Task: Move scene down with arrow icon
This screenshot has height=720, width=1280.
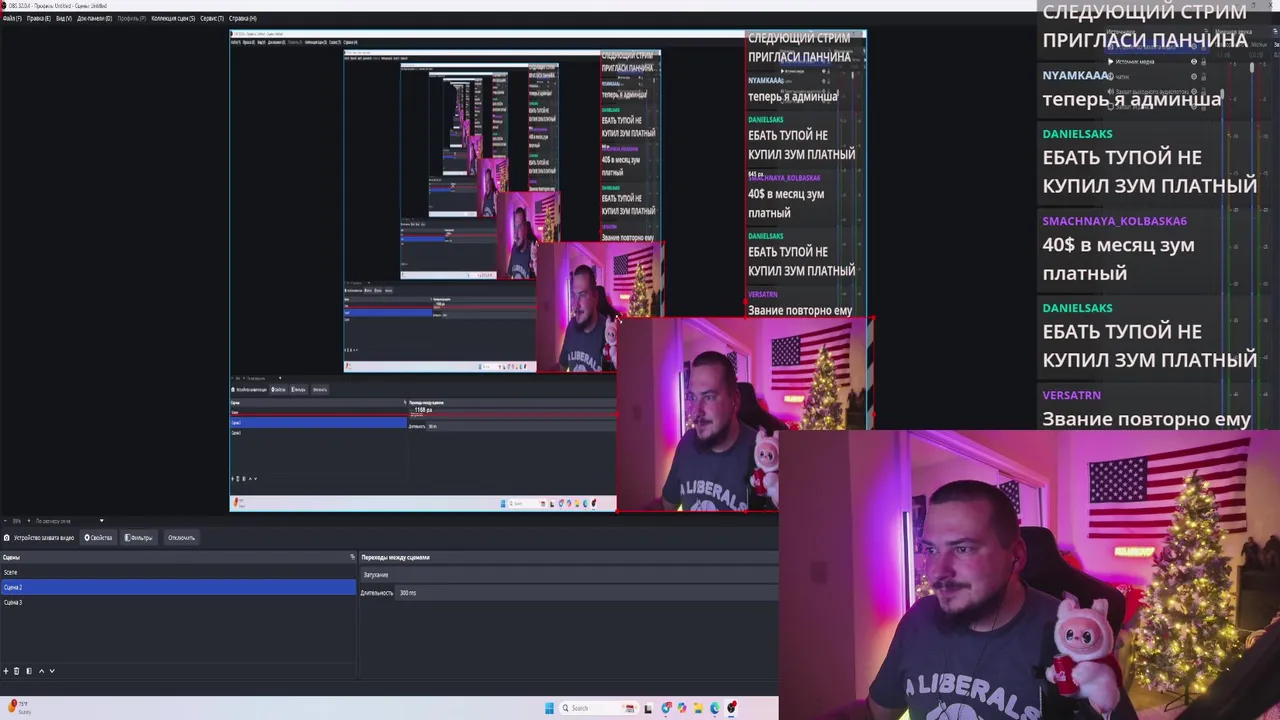Action: coord(52,671)
